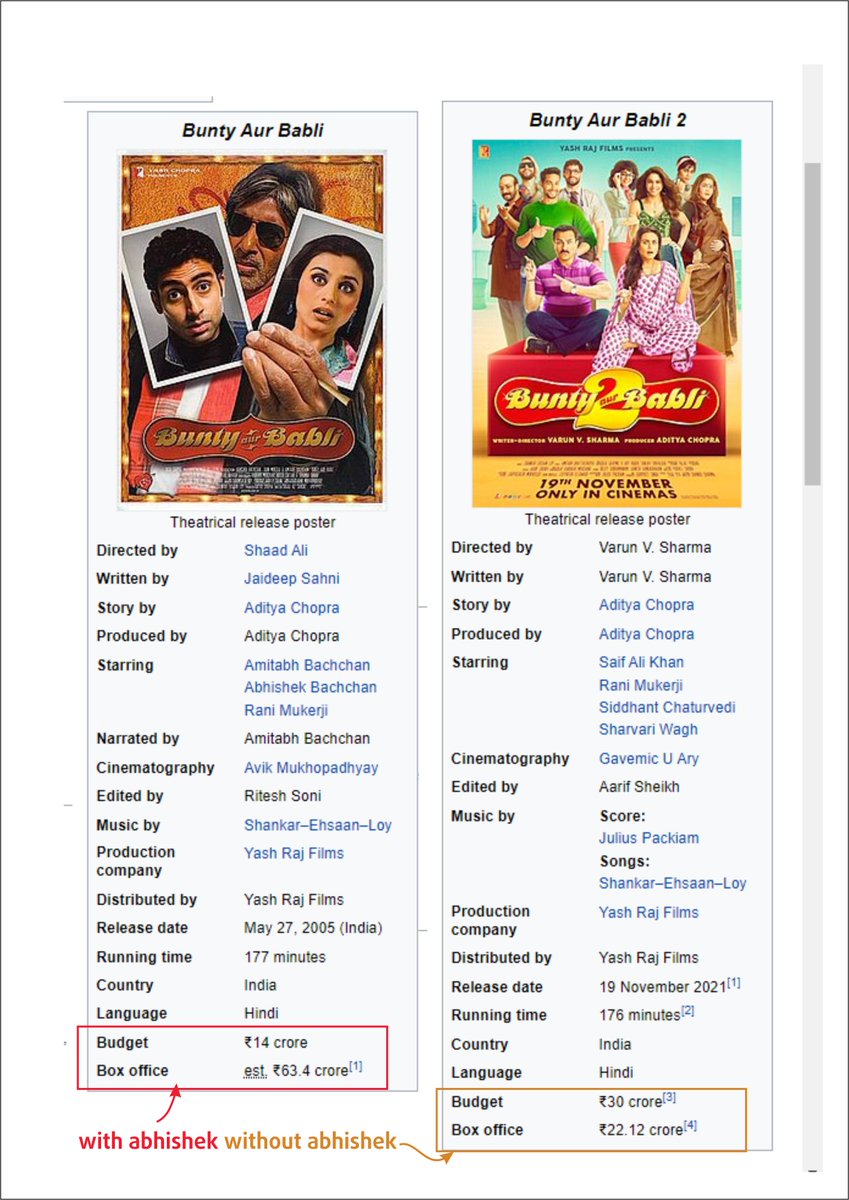Open the Siddhant Chaturvedi link
This screenshot has width=849, height=1200.
click(667, 707)
